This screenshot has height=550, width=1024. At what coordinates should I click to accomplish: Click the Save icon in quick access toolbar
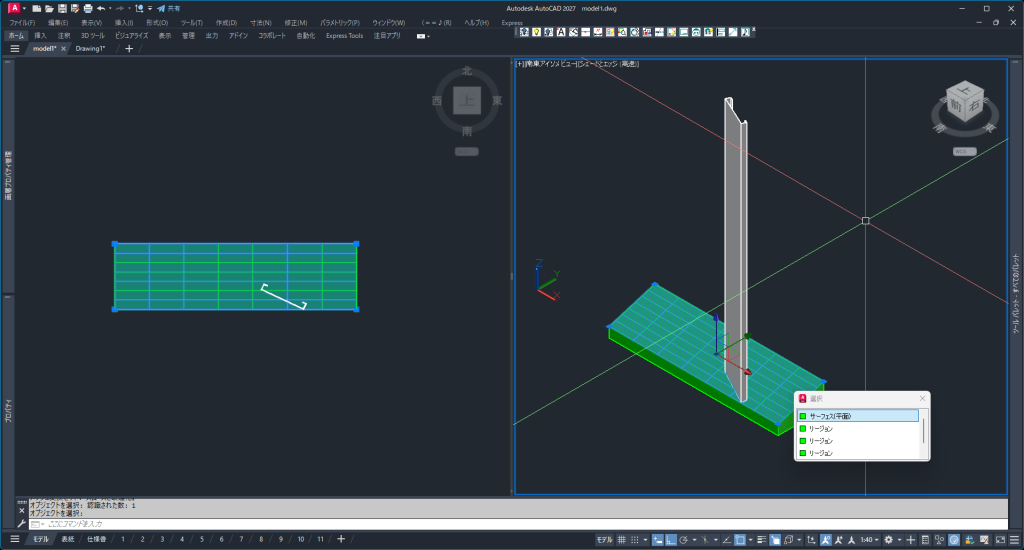(62, 8)
